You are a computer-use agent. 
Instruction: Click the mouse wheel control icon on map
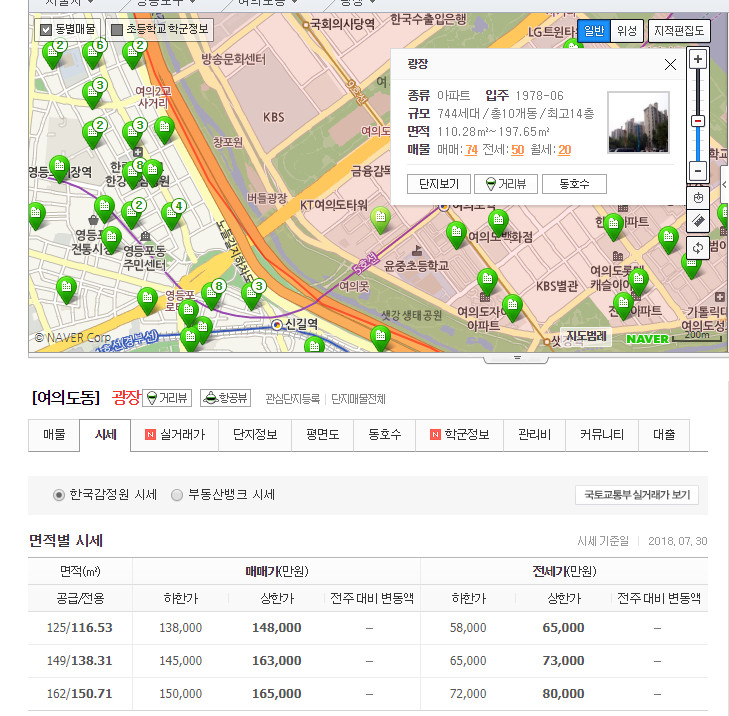[698, 197]
